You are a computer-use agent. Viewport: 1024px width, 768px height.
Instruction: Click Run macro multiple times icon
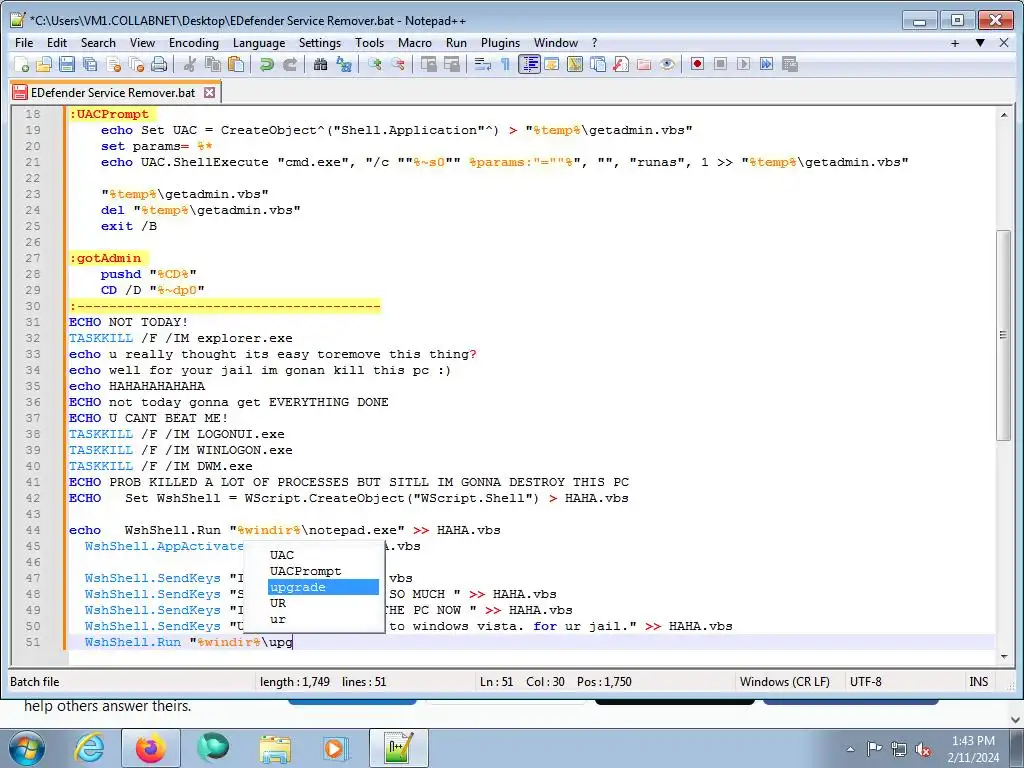(766, 64)
